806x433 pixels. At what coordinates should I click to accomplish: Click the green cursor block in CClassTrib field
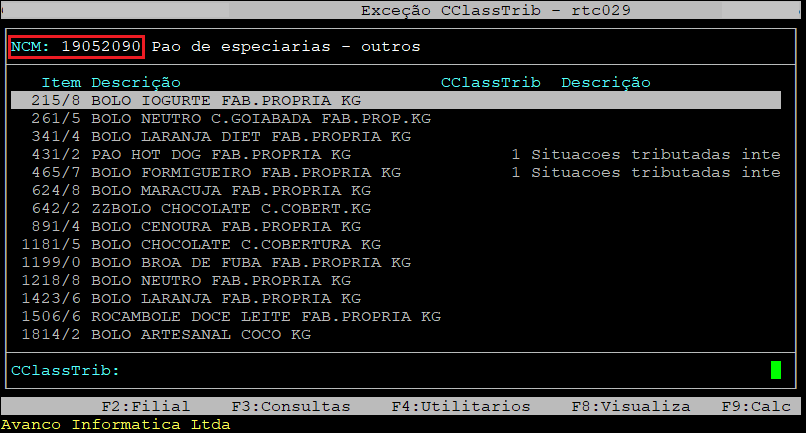[775, 371]
